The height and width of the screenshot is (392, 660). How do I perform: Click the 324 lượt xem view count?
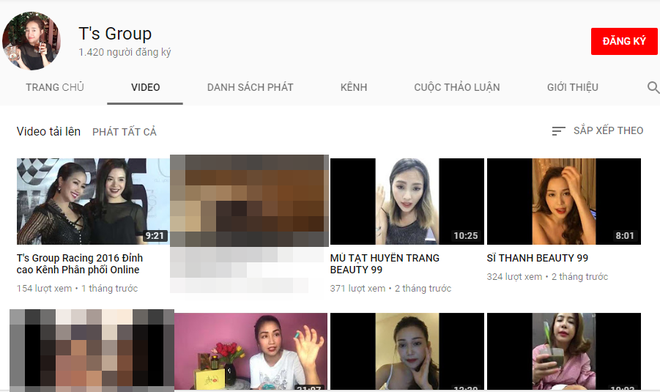click(514, 277)
